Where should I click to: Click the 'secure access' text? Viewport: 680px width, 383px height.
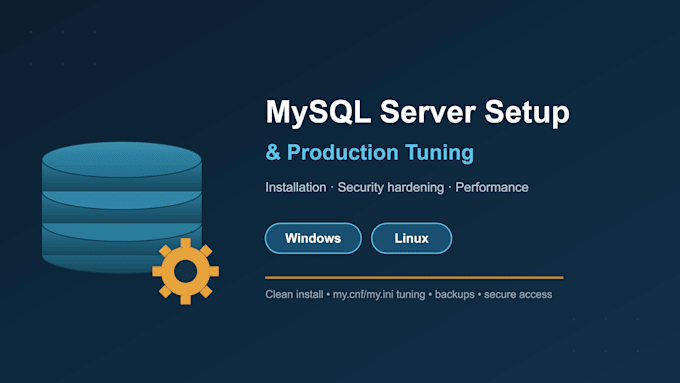[x=518, y=295]
